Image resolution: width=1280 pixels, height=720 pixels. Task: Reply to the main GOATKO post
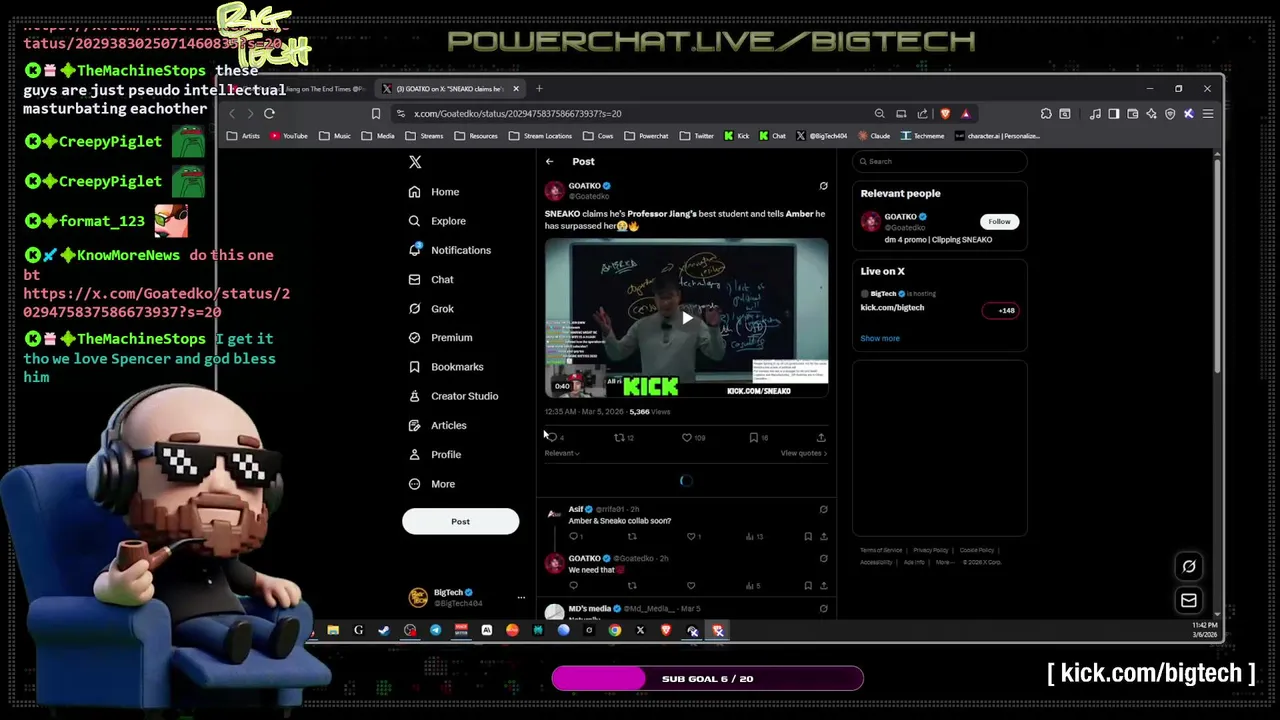tap(551, 437)
